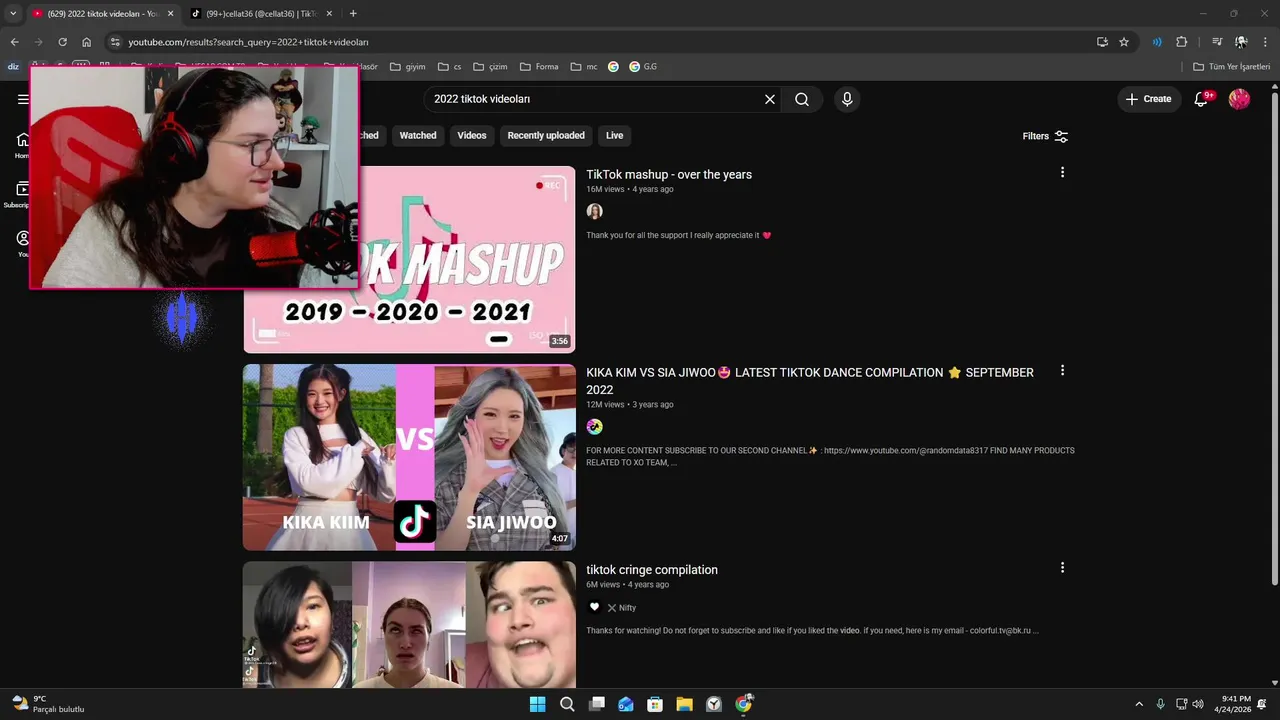Open Microsoft Store from the taskbar
1280x720 pixels.
coord(655,704)
